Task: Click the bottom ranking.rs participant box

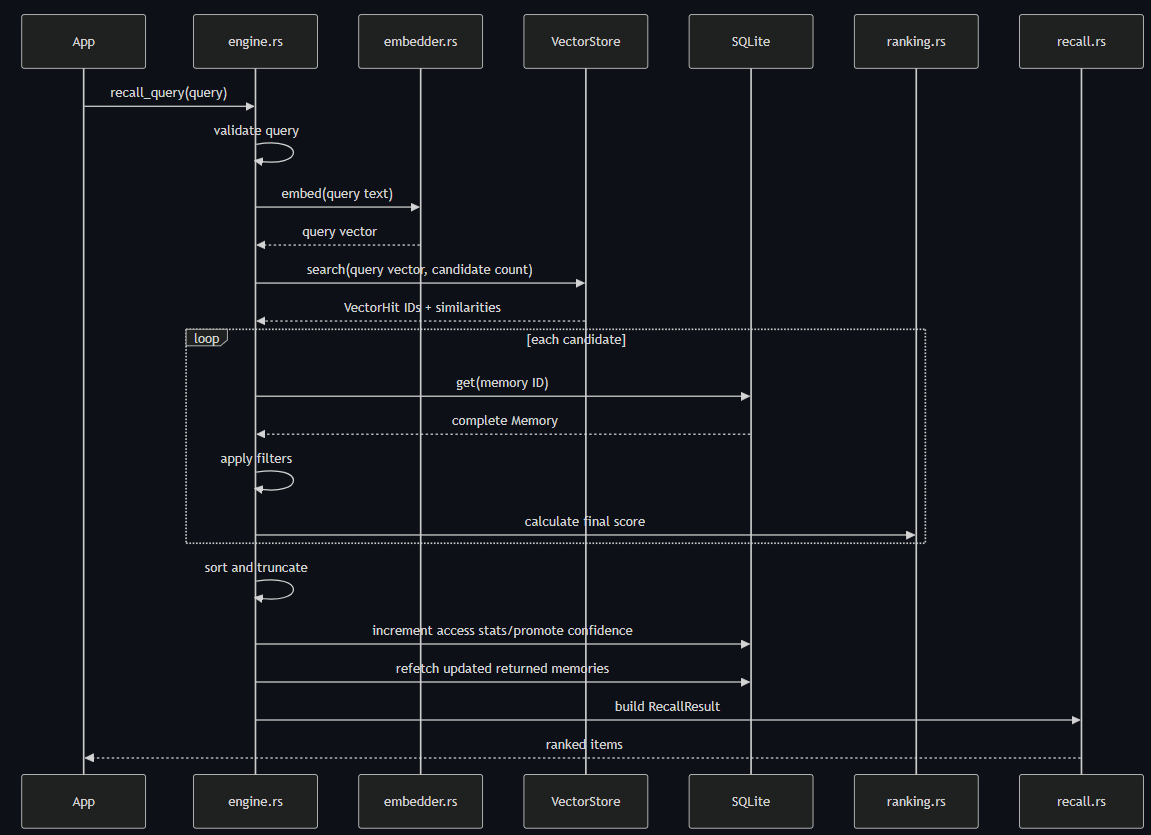Action: pyautogui.click(x=916, y=801)
